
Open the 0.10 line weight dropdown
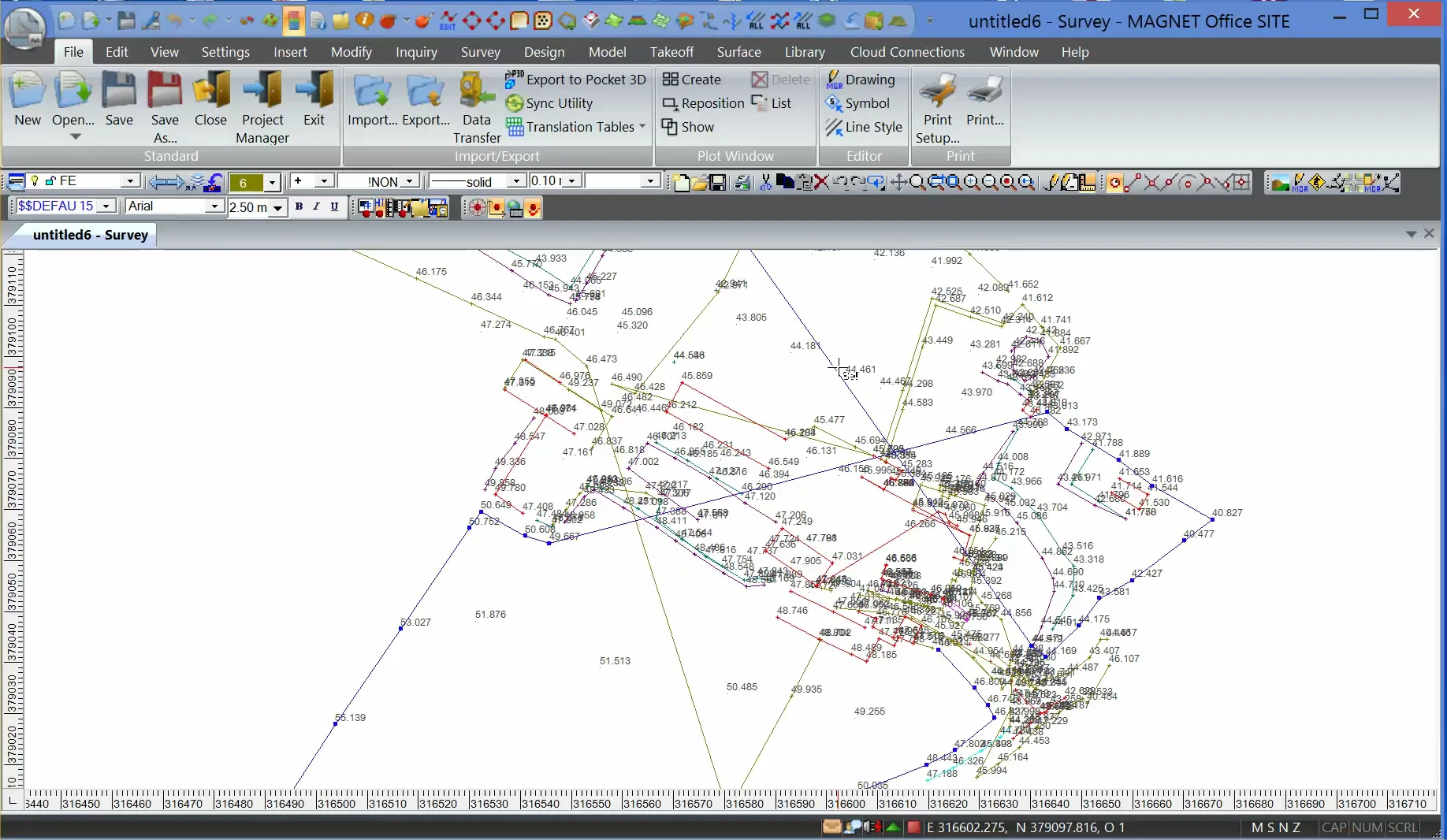[x=571, y=181]
